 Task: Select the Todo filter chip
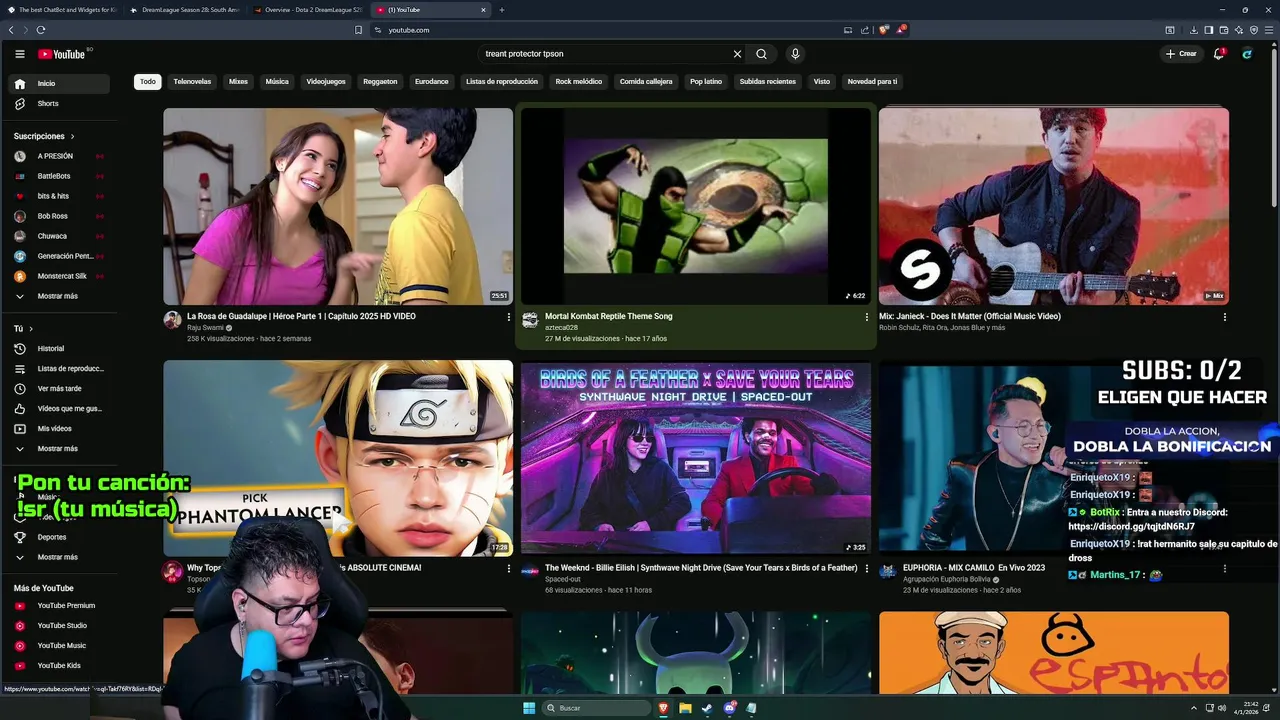[148, 82]
